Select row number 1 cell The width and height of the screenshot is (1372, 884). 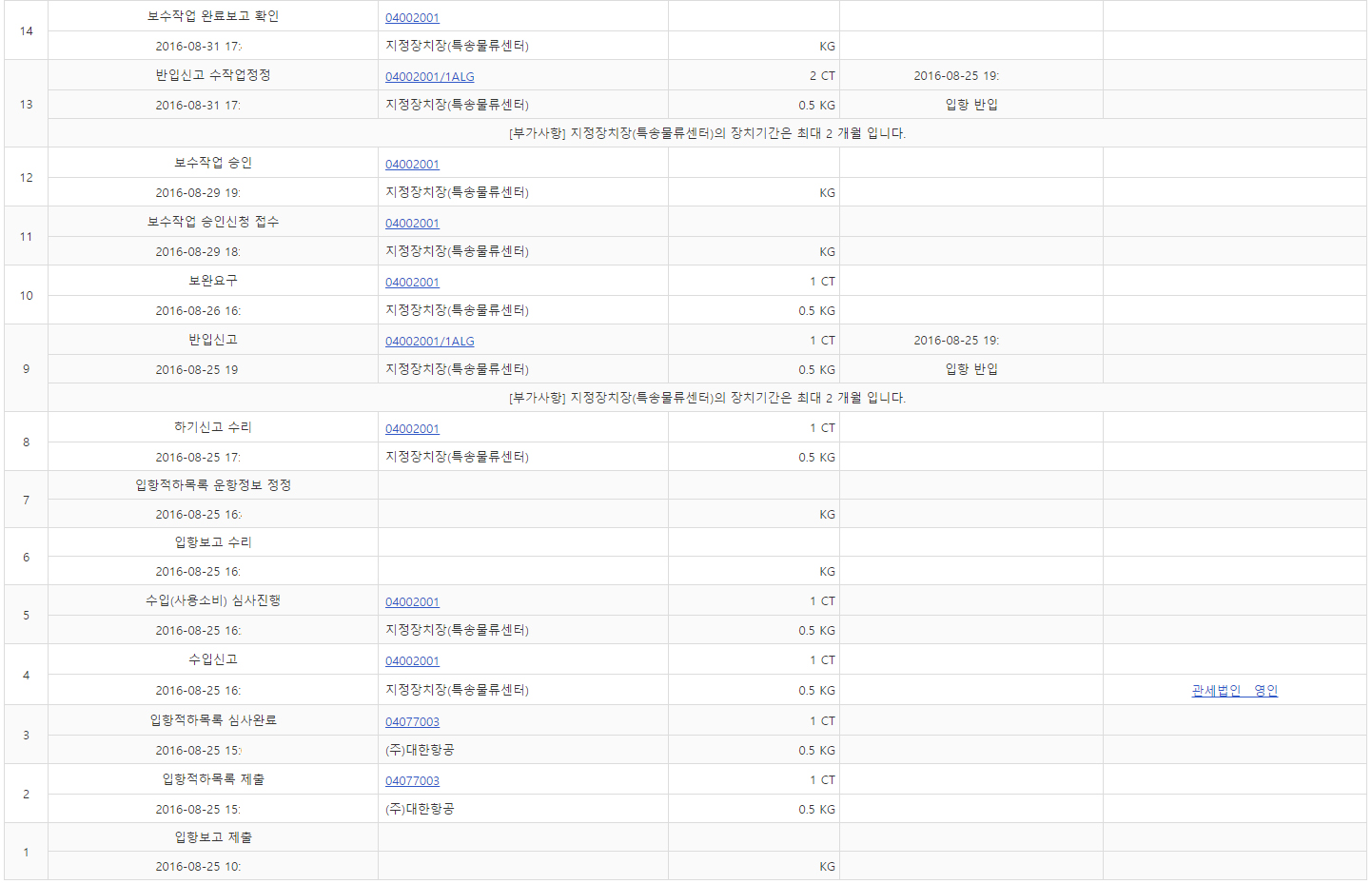[x=26, y=853]
